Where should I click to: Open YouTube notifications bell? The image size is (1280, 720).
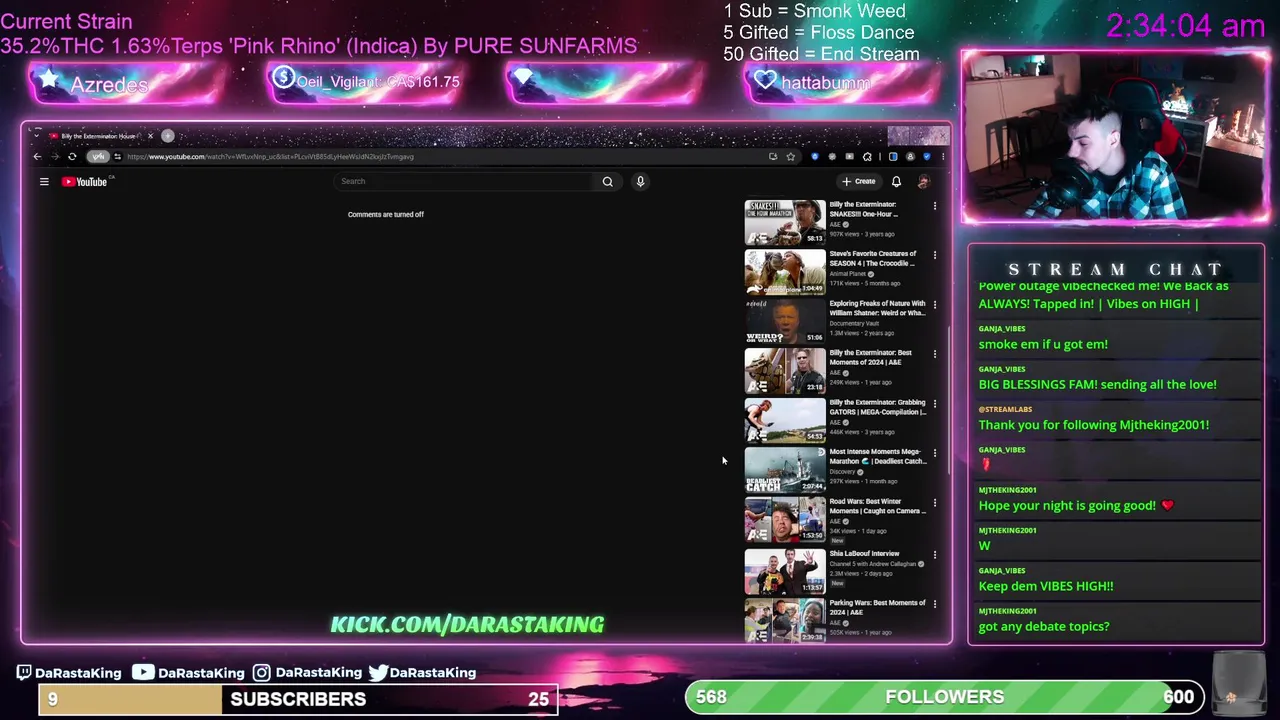click(896, 181)
